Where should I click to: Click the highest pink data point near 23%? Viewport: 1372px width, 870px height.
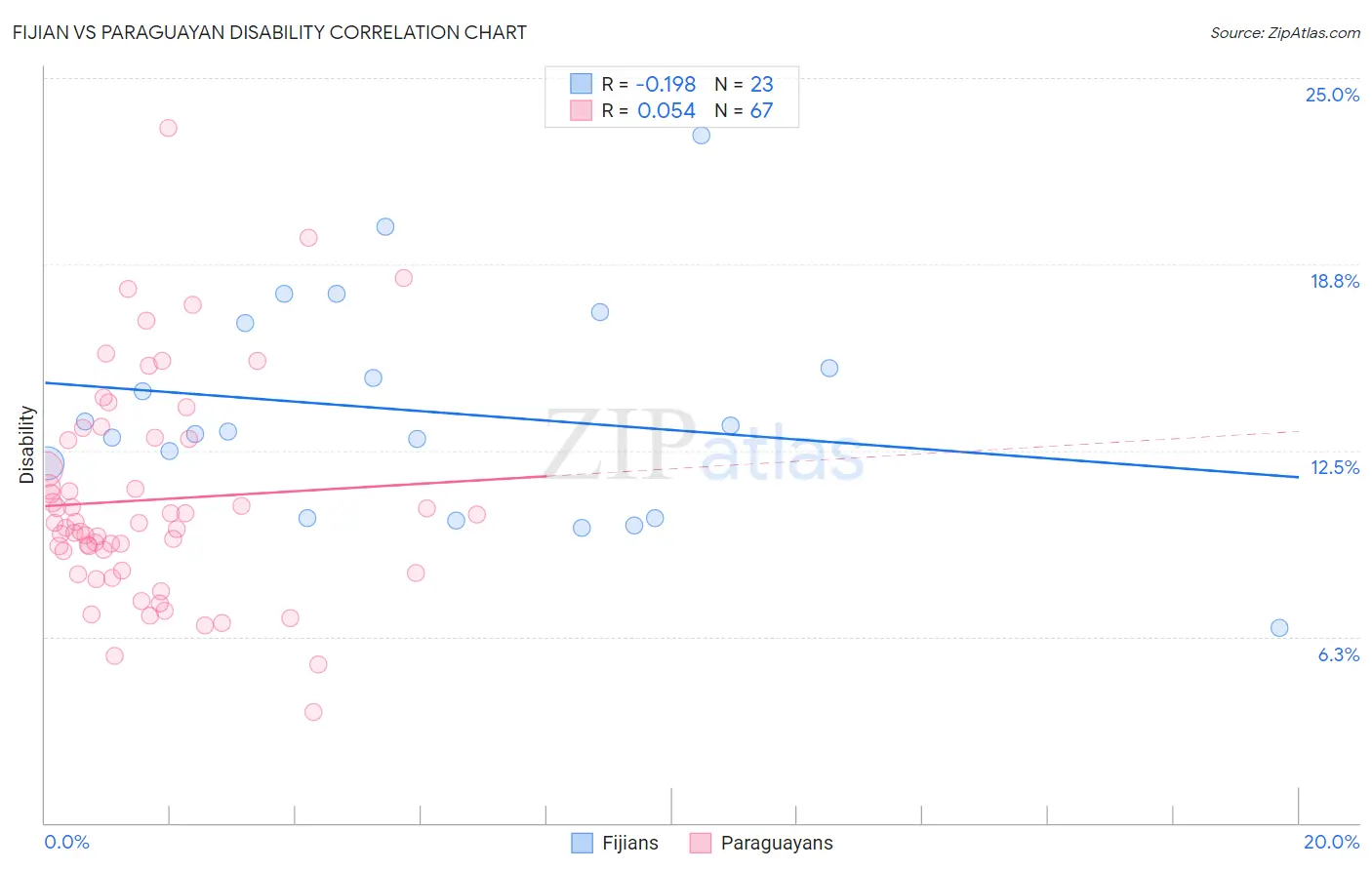coord(168,128)
